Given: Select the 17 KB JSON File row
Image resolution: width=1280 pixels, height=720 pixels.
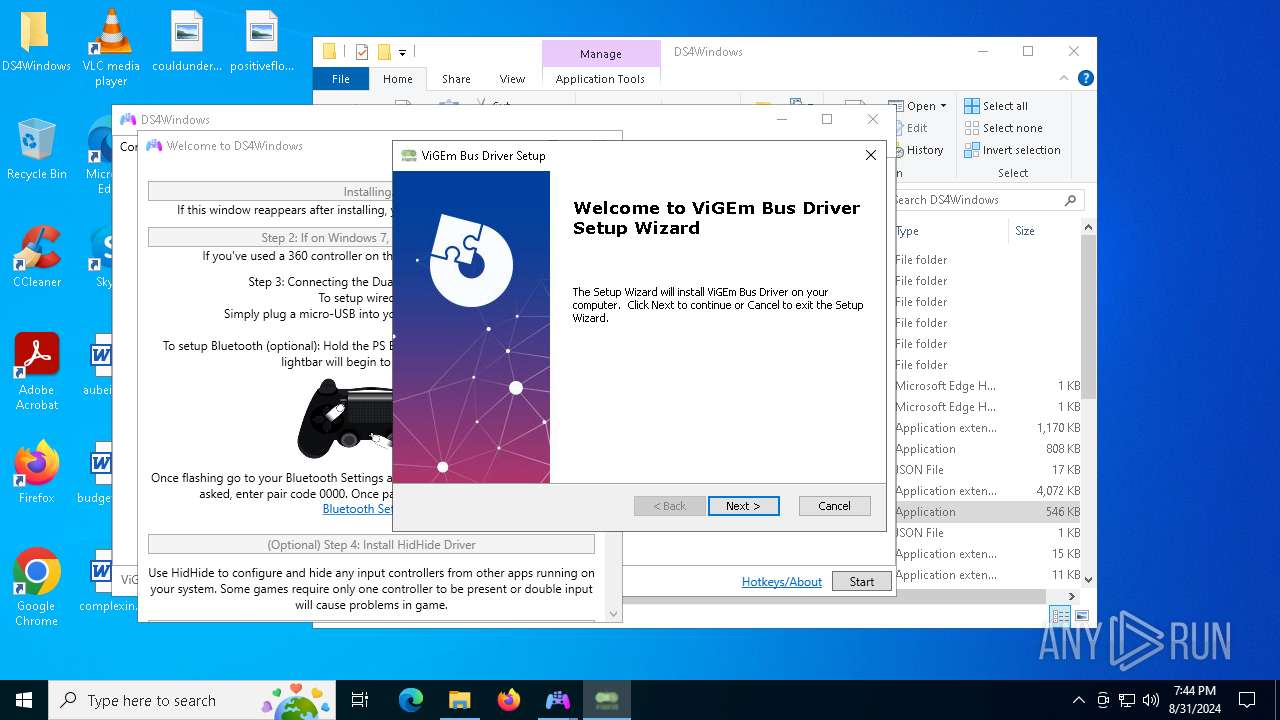Looking at the screenshot, I should (988, 470).
